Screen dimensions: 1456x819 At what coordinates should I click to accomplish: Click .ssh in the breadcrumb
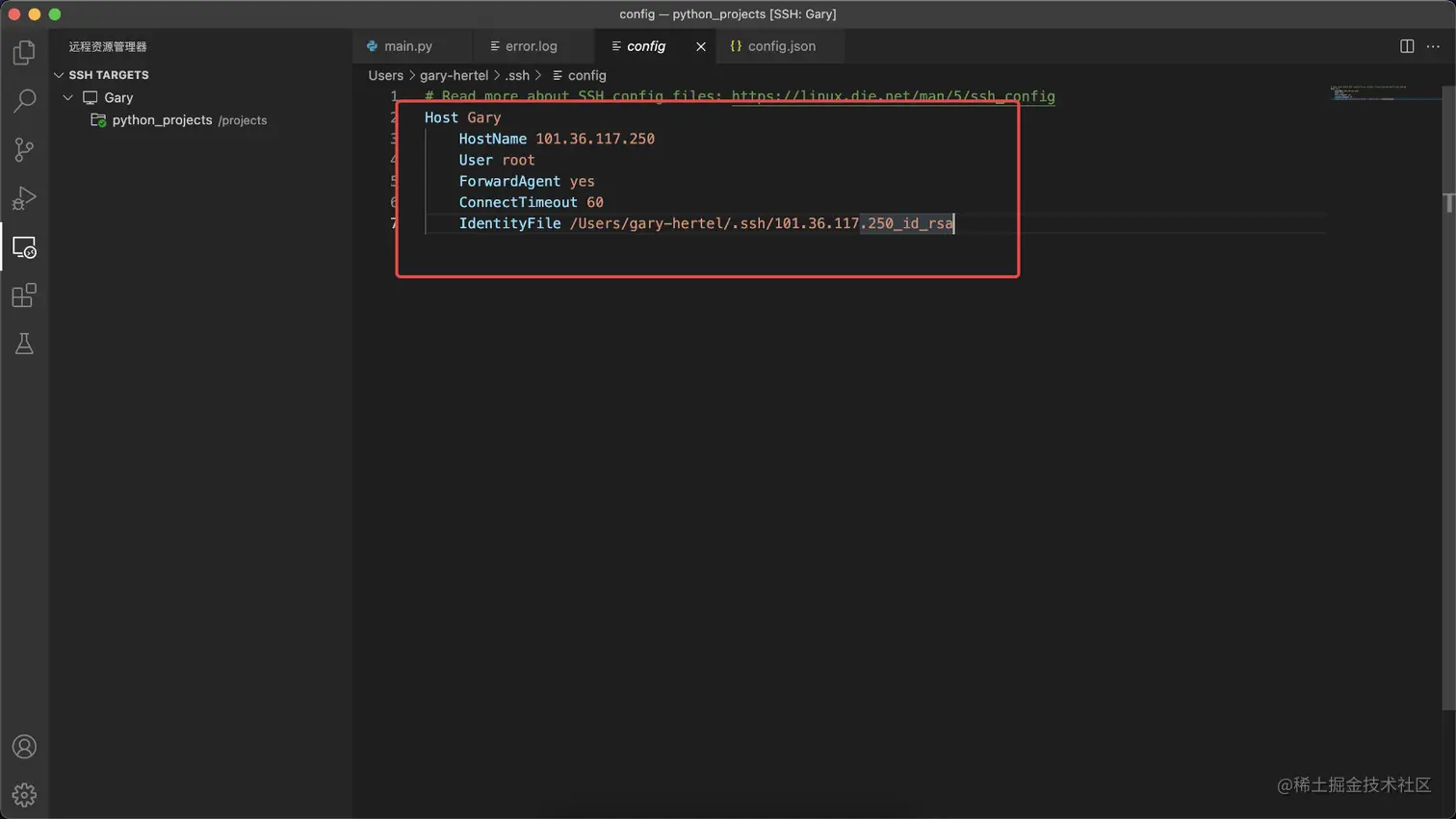tap(517, 75)
